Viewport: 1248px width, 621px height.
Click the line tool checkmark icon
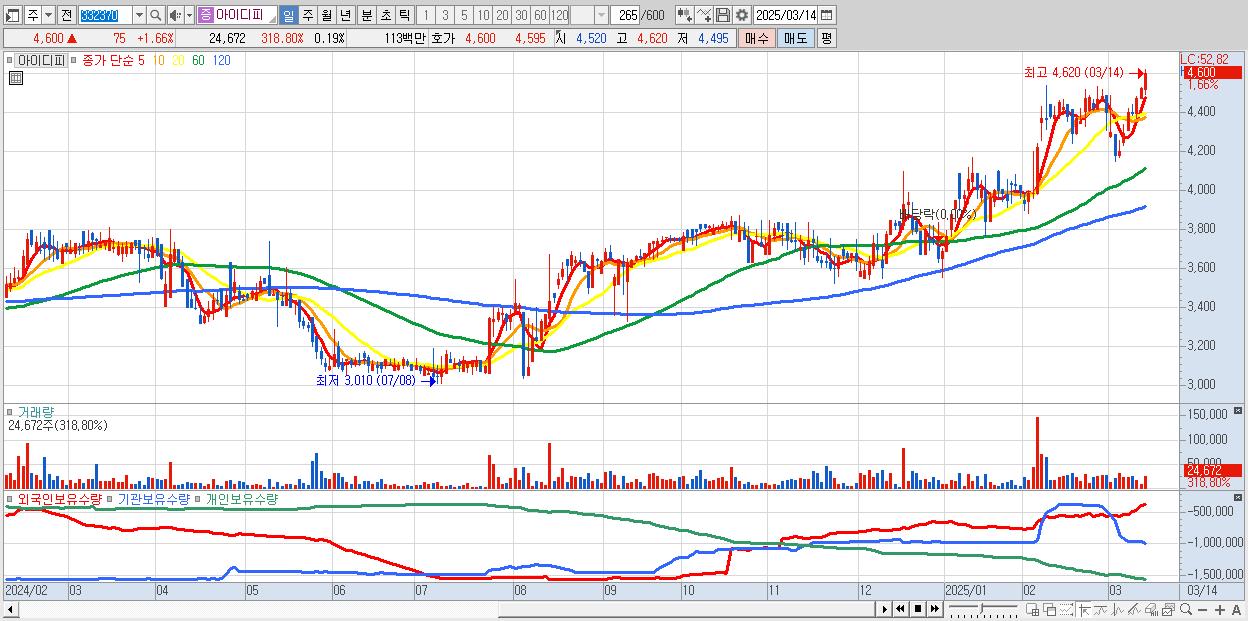pos(704,15)
